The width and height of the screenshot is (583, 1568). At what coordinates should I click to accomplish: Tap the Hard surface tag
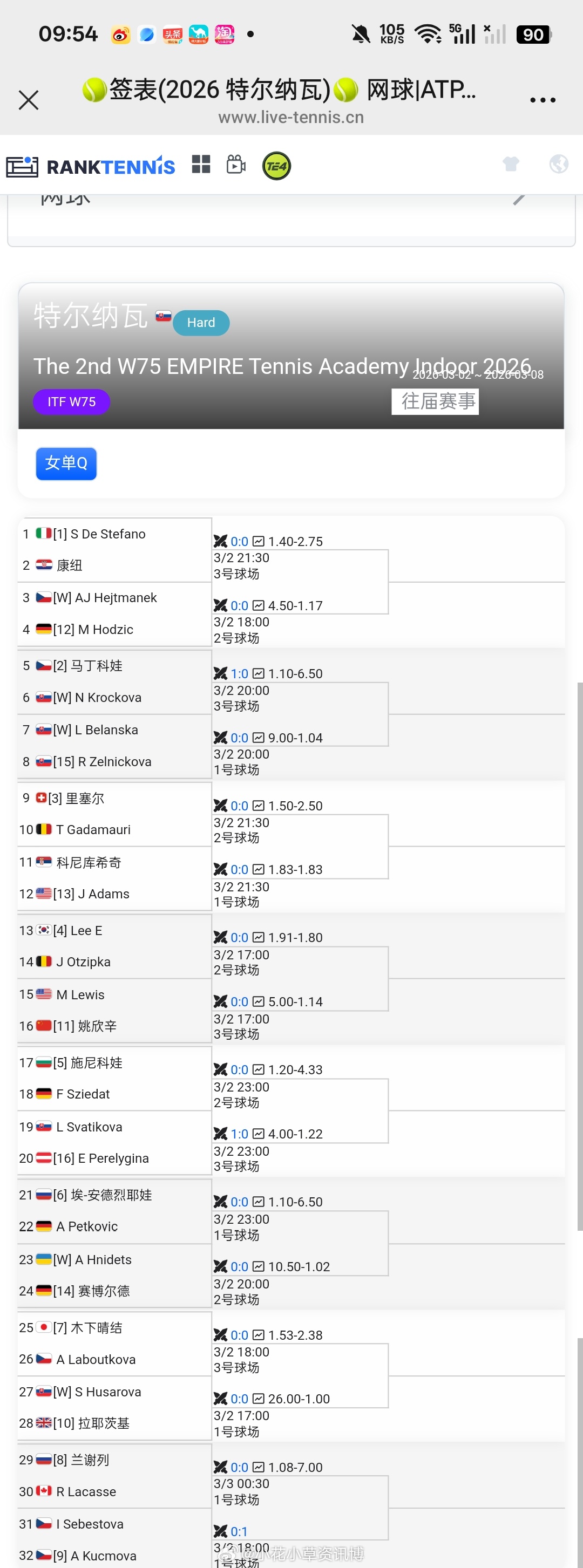coord(201,323)
